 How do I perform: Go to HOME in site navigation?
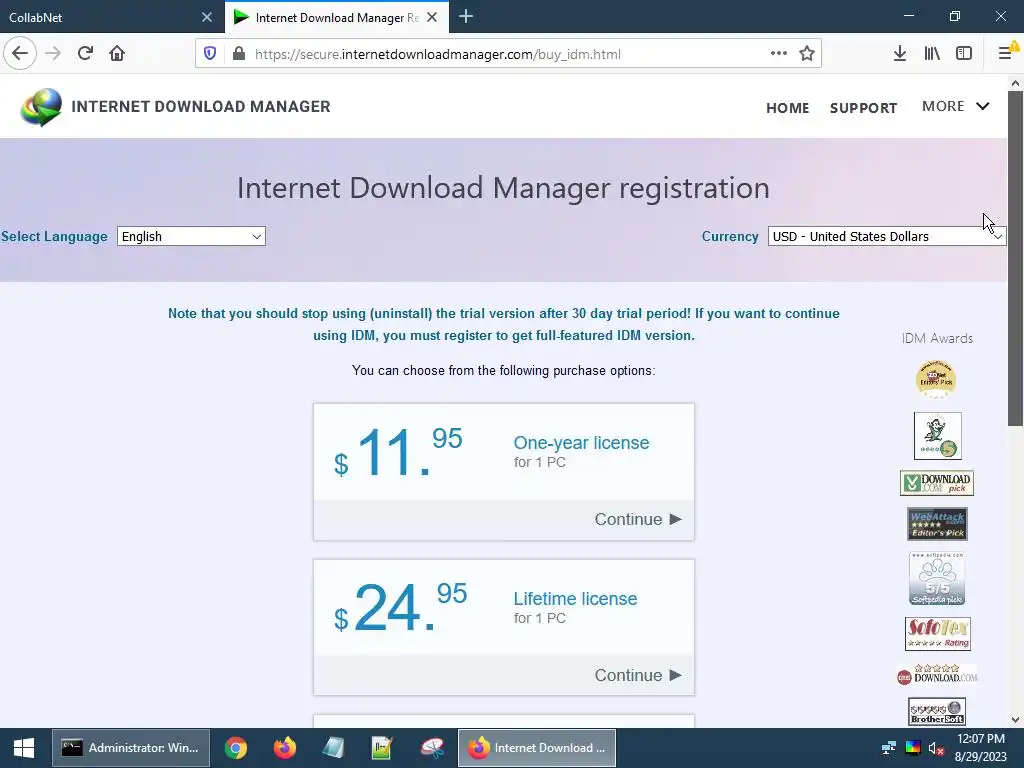pyautogui.click(x=788, y=108)
